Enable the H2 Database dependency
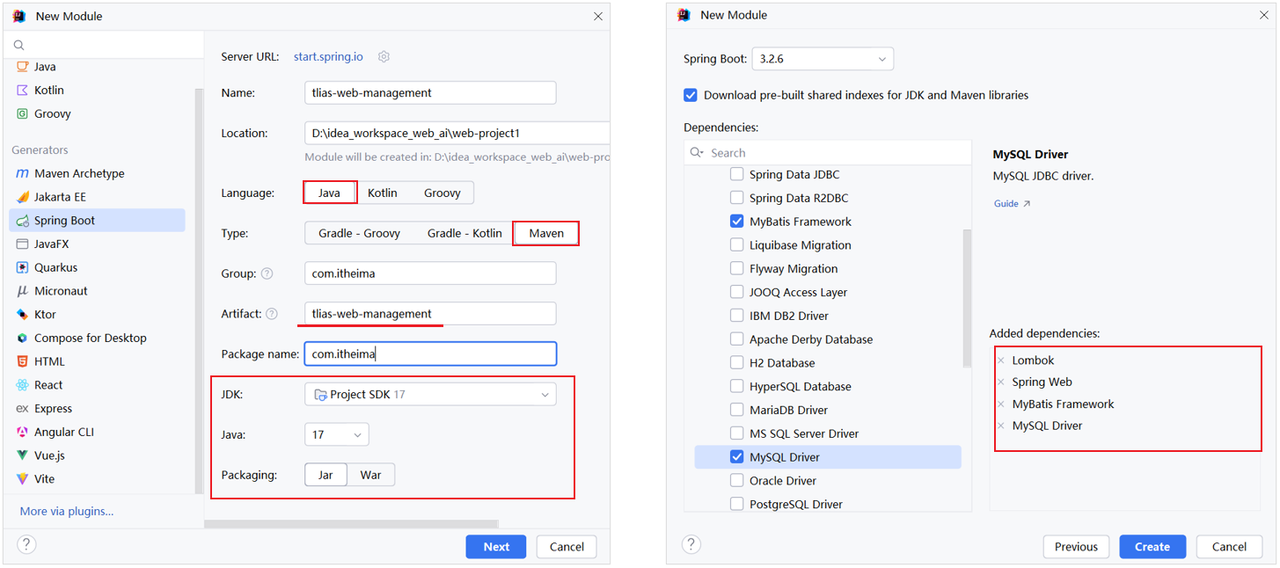This screenshot has height=568, width=1280. point(737,363)
